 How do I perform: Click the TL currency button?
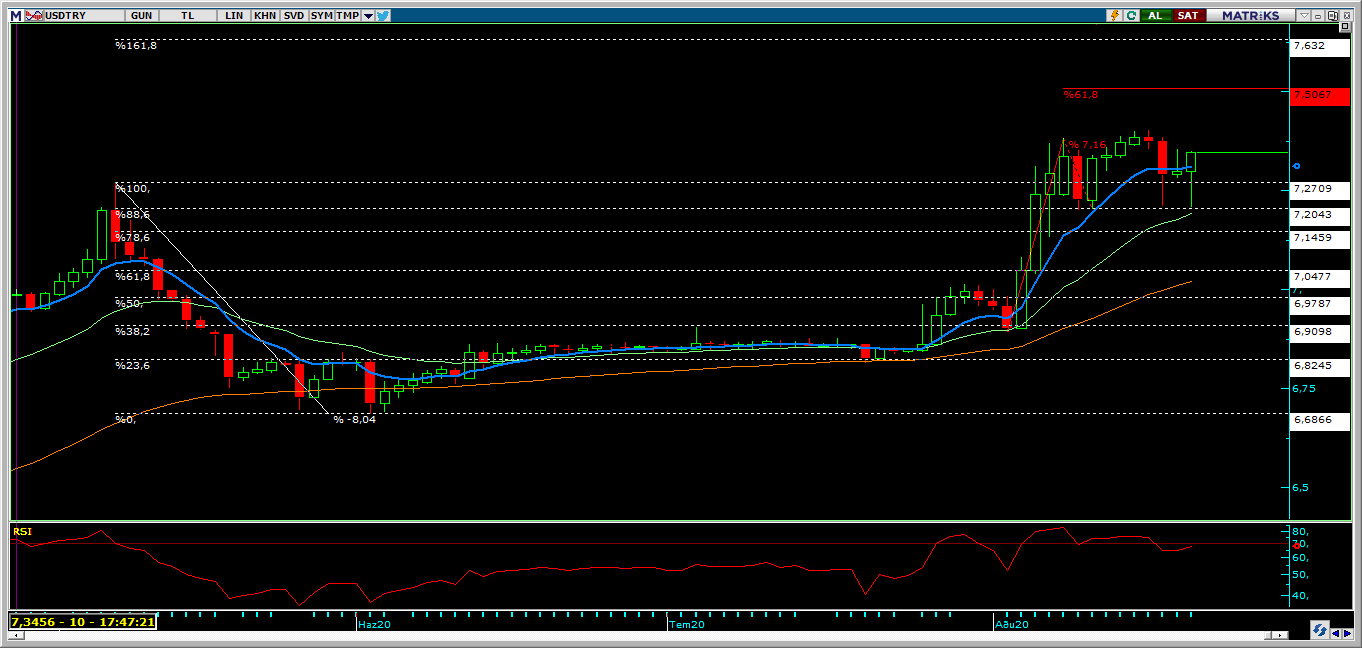pos(188,16)
